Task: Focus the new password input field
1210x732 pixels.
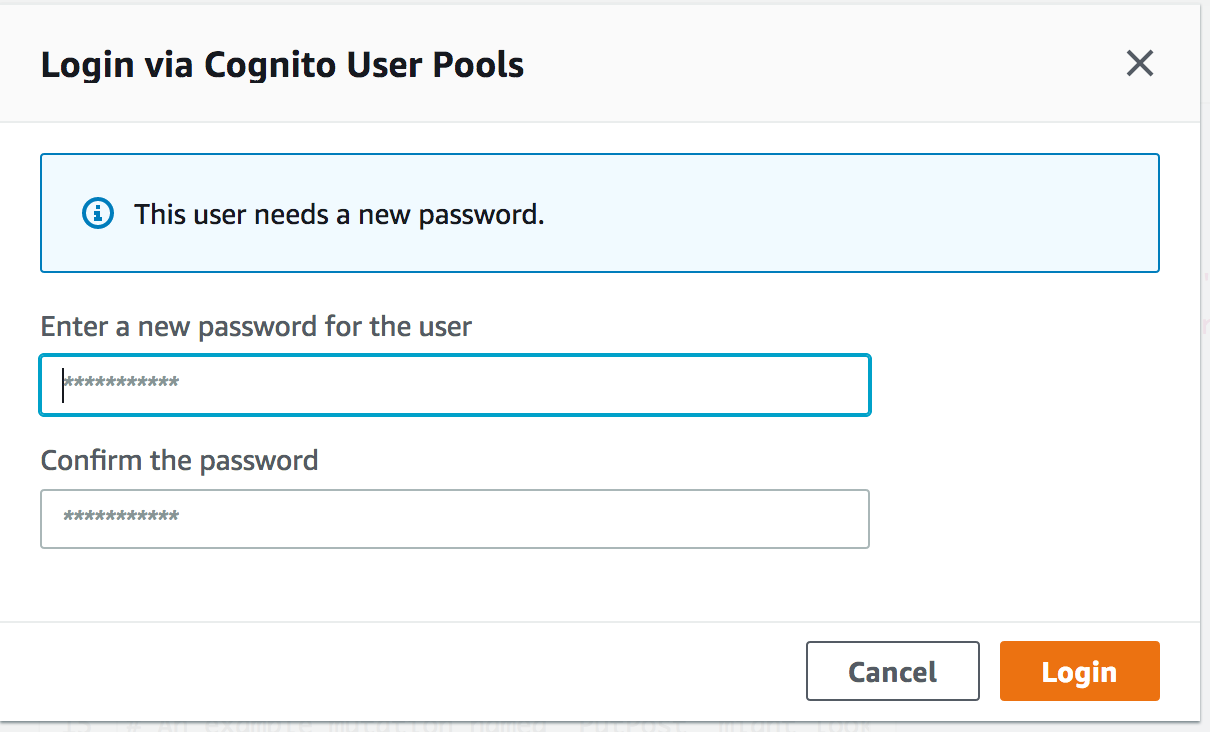Action: 455,385
